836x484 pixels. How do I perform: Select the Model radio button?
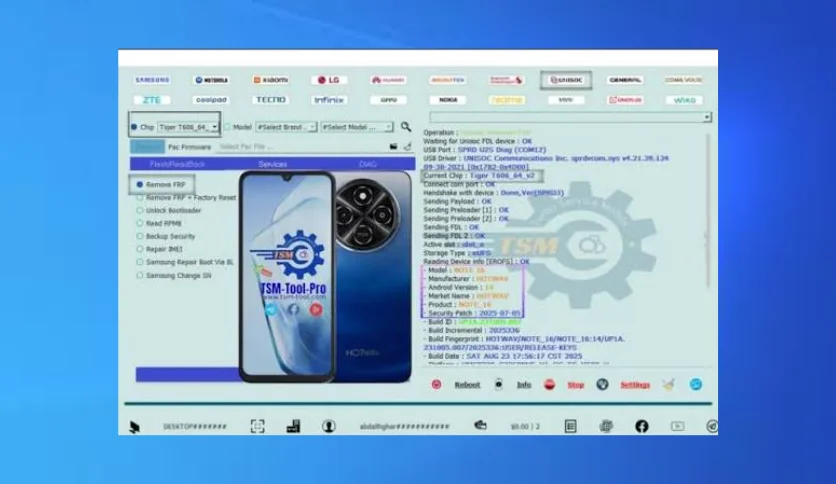(227, 127)
